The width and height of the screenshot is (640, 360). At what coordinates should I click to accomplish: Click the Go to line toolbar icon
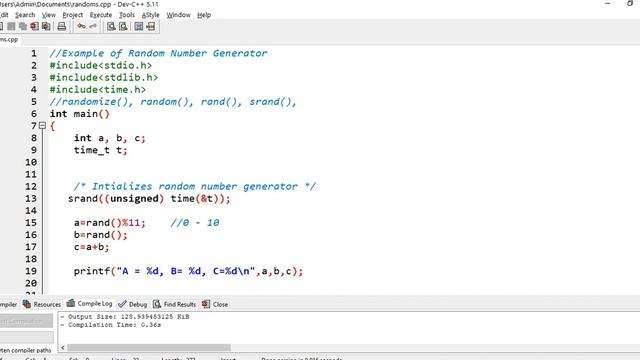(x=151, y=27)
